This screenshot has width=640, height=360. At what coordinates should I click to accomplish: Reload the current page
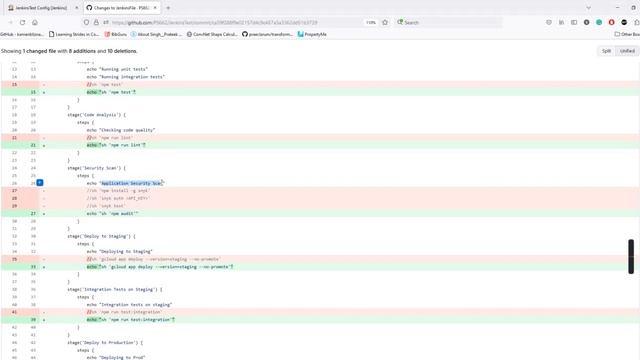point(22,22)
